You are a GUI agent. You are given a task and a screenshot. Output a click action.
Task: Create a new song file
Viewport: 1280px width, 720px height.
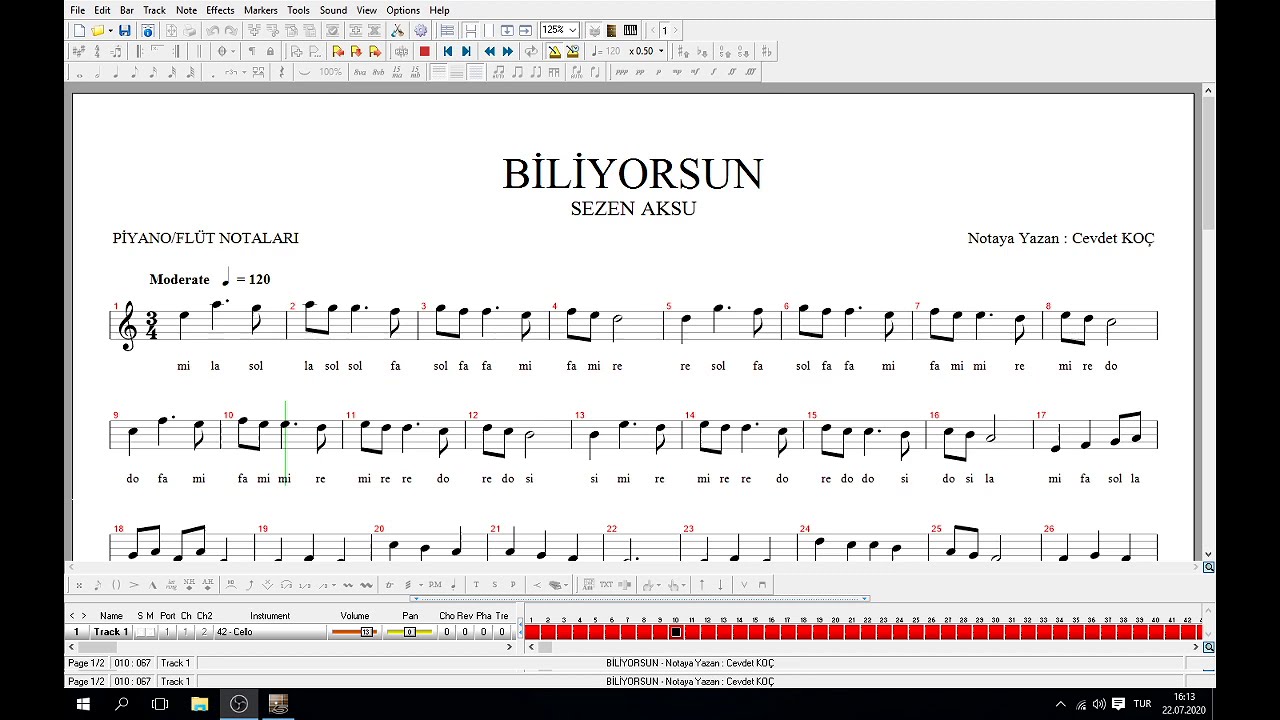pos(79,31)
